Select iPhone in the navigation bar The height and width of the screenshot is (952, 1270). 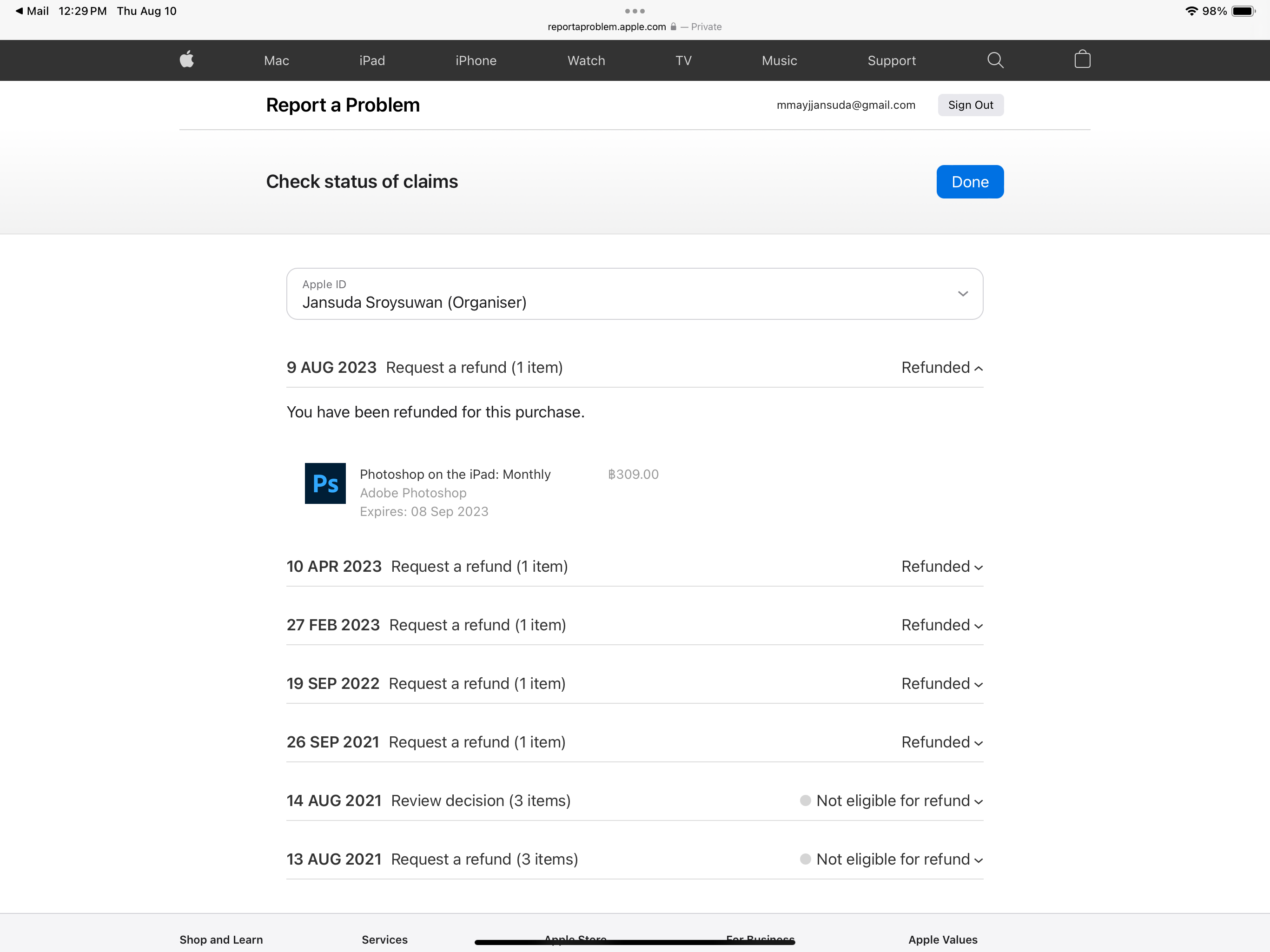coord(476,60)
